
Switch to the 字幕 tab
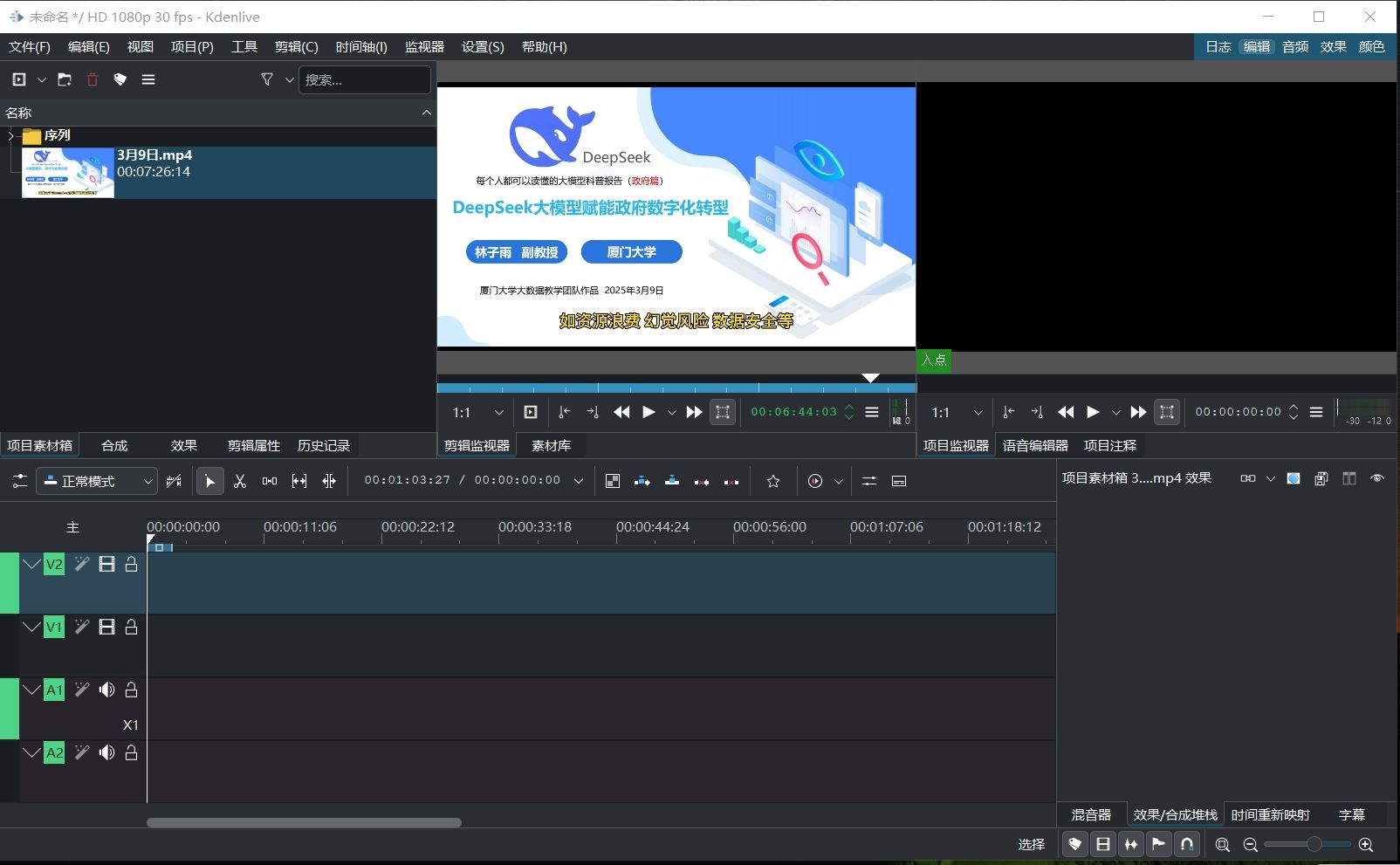click(1351, 814)
